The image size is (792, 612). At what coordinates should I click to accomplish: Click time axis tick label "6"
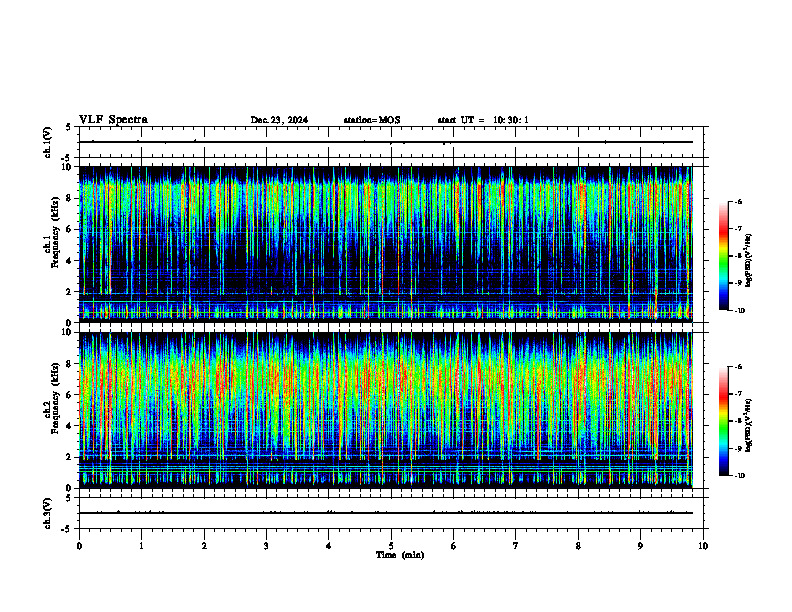pyautogui.click(x=454, y=546)
